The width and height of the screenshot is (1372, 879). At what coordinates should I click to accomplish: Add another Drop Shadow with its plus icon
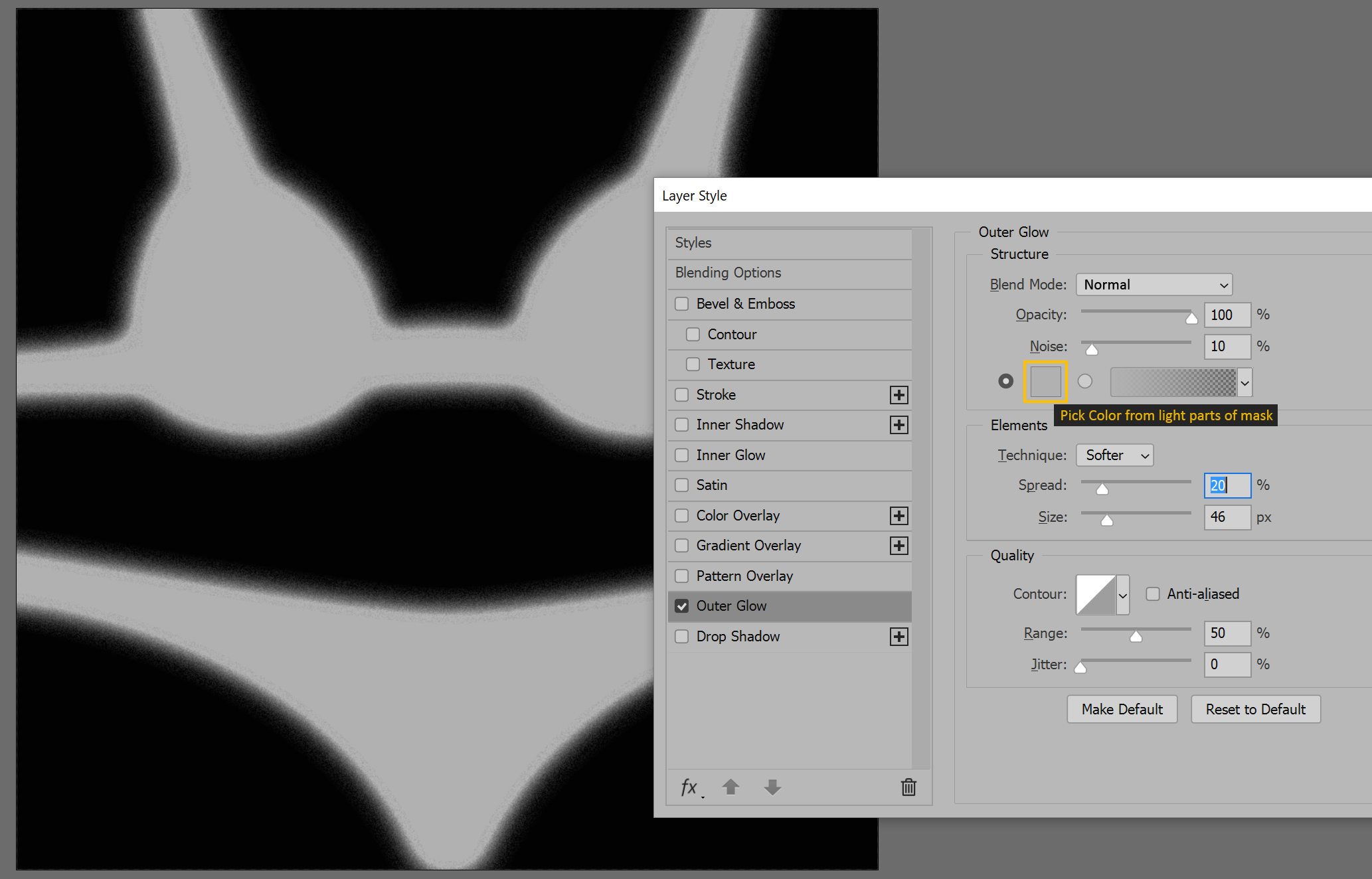899,637
